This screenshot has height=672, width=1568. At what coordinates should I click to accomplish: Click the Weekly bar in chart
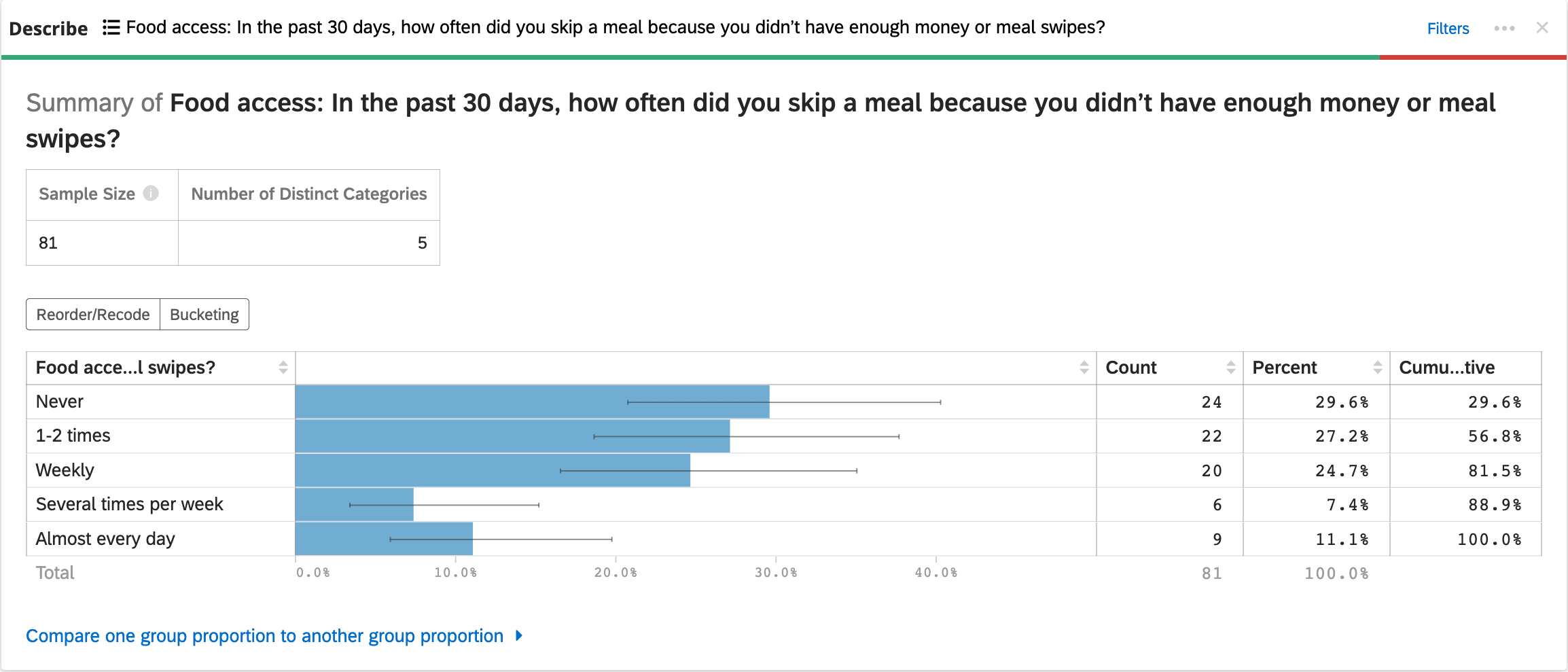tap(493, 471)
